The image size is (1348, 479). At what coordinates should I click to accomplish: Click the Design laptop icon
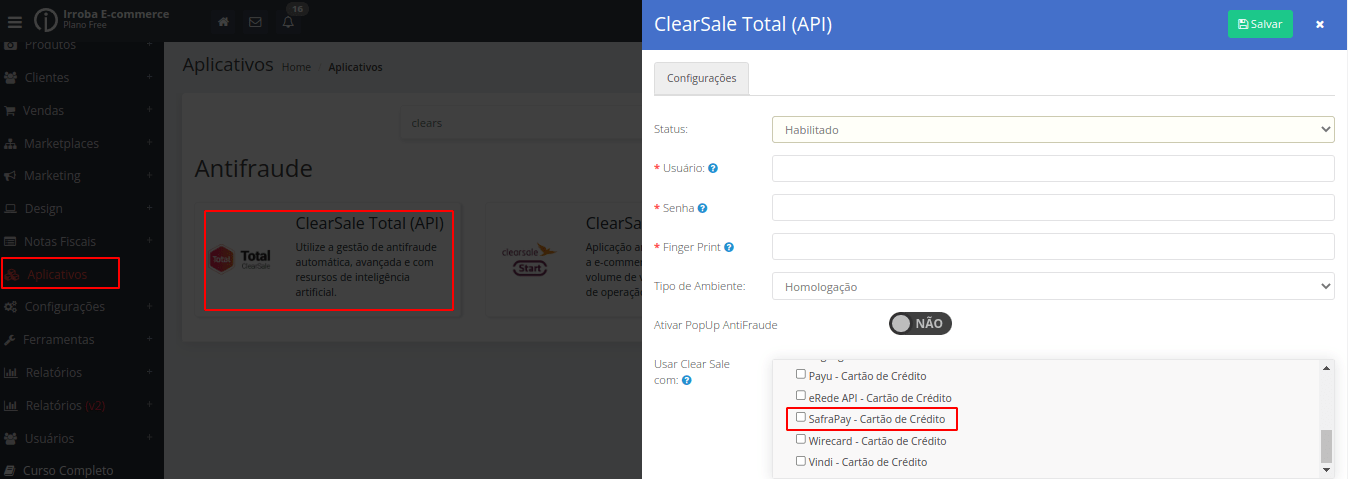[10, 208]
